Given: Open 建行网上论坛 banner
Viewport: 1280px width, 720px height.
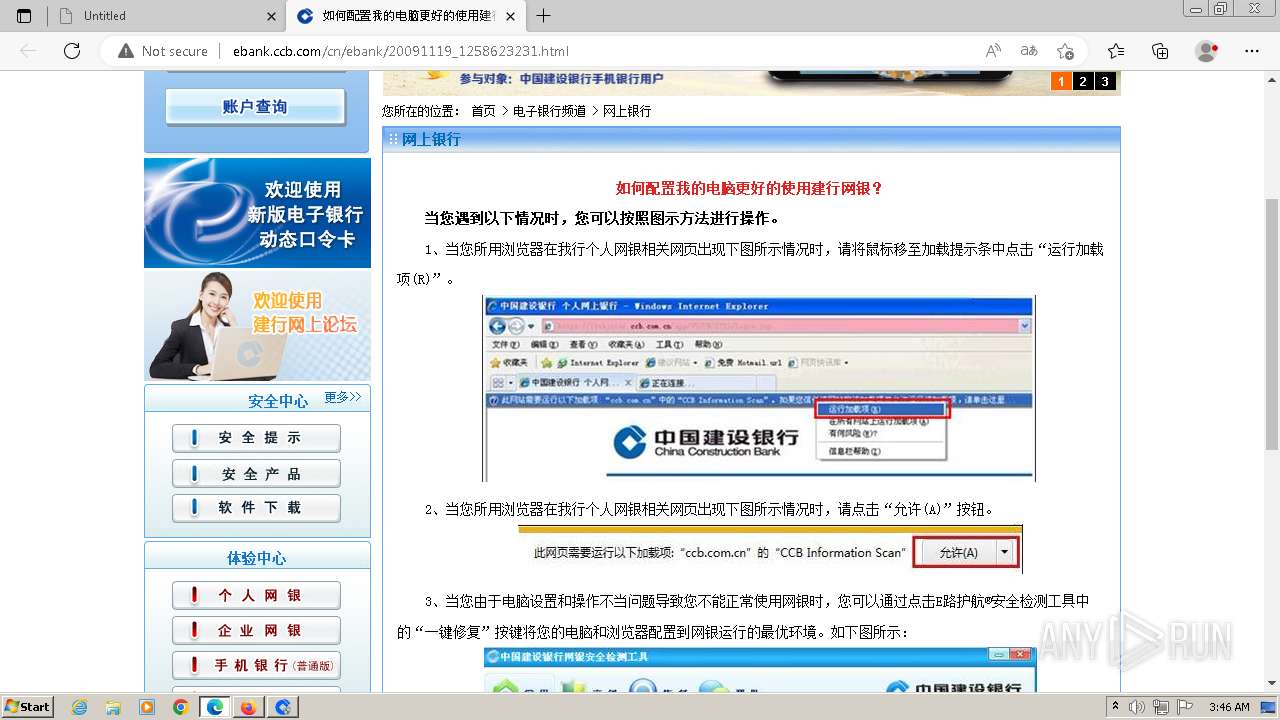Looking at the screenshot, I should point(257,325).
